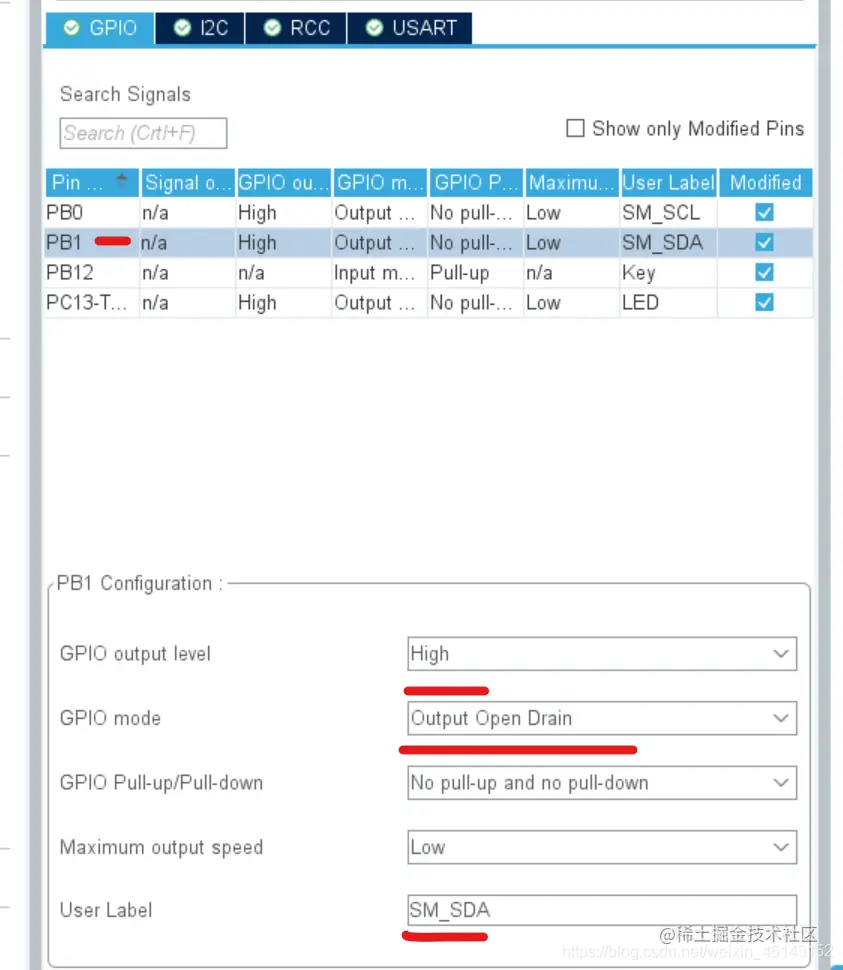The image size is (843, 970).
Task: Click the green check icon on I2C tab
Action: click(x=182, y=28)
